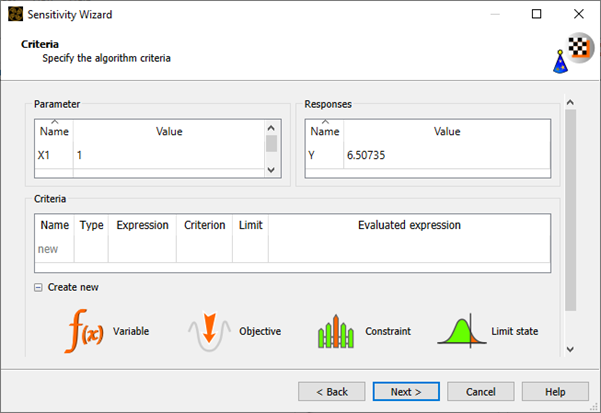Select the Y response name cell
The height and width of the screenshot is (413, 601).
click(x=324, y=155)
